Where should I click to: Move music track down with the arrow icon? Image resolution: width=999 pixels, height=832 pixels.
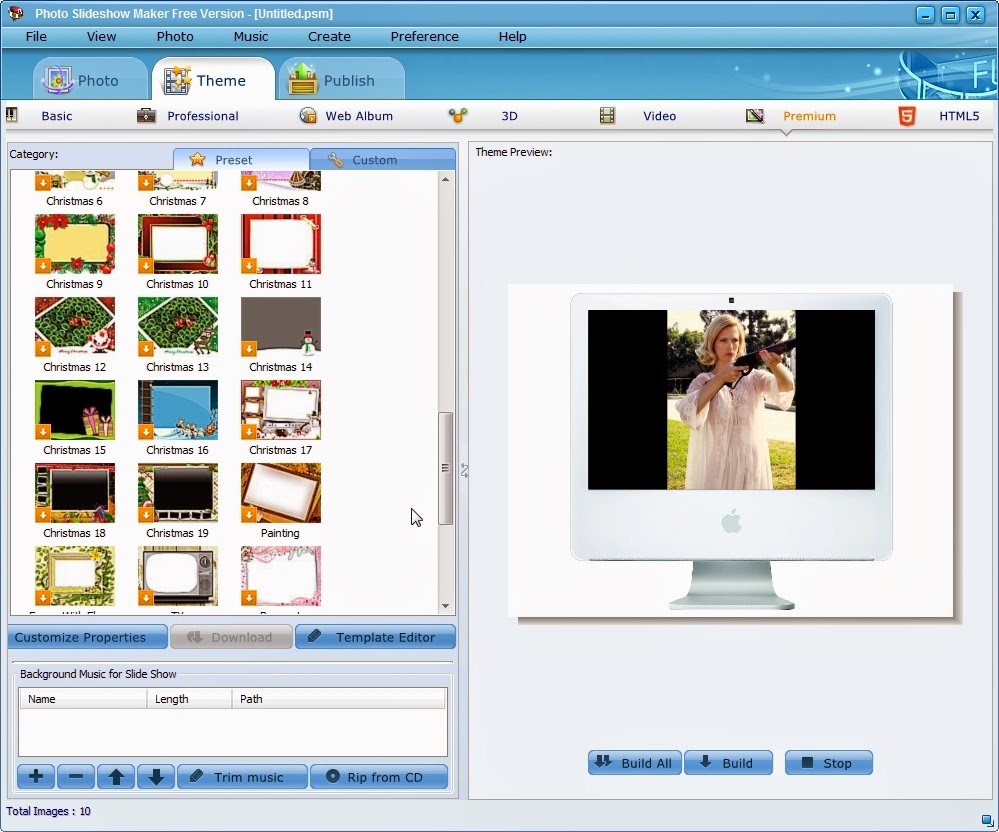[155, 776]
